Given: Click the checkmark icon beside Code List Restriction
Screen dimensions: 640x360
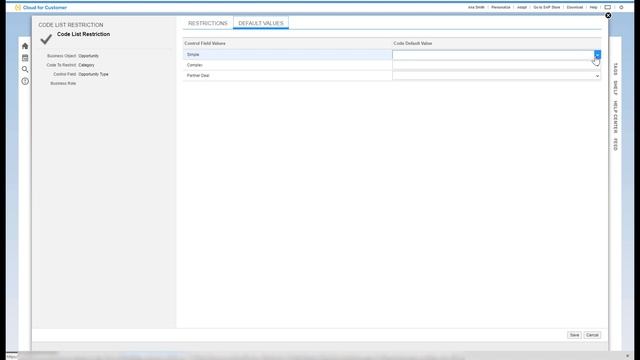Looking at the screenshot, I should click(x=46, y=39).
